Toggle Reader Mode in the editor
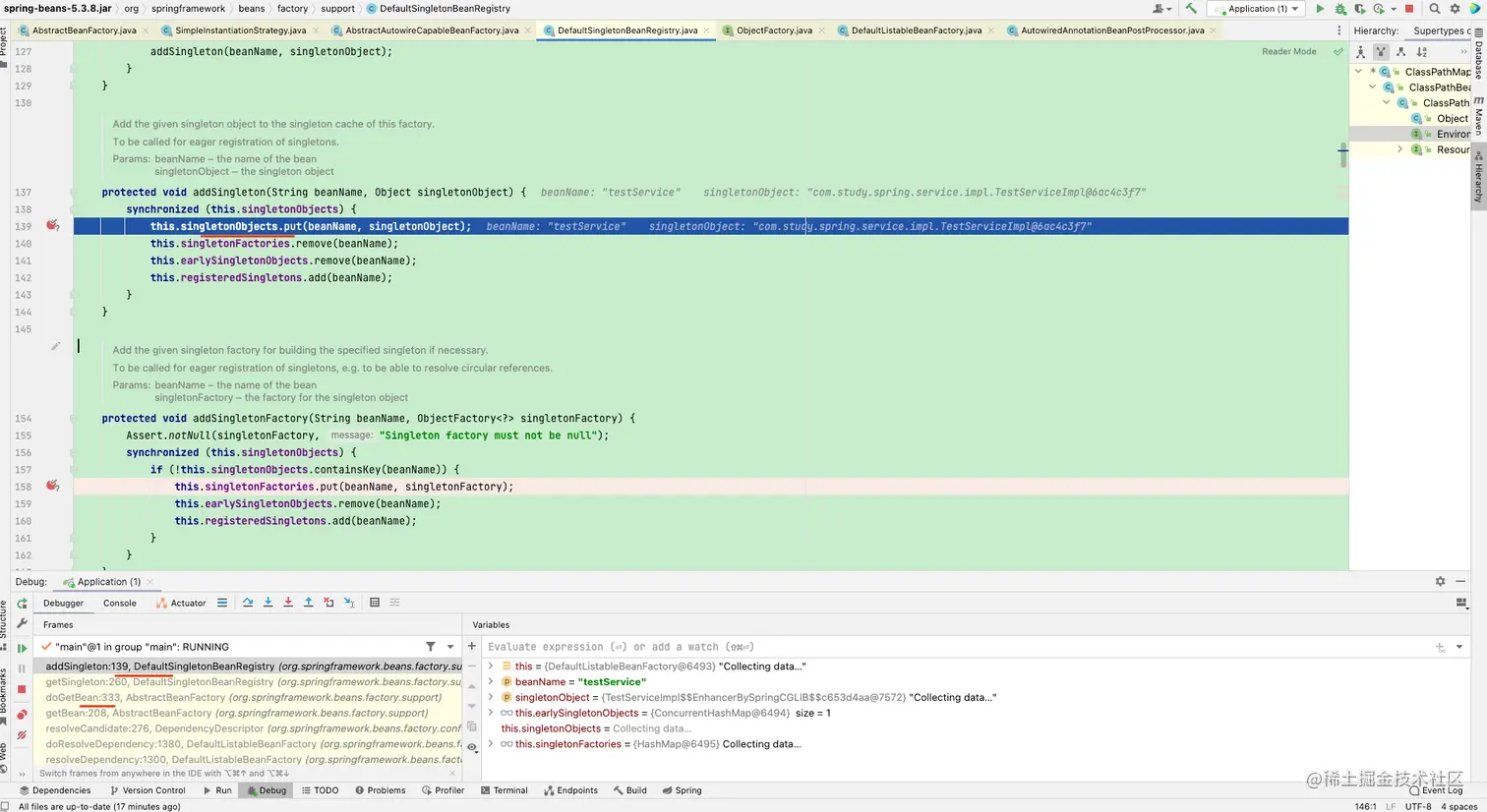This screenshot has width=1487, height=812. click(x=1288, y=51)
